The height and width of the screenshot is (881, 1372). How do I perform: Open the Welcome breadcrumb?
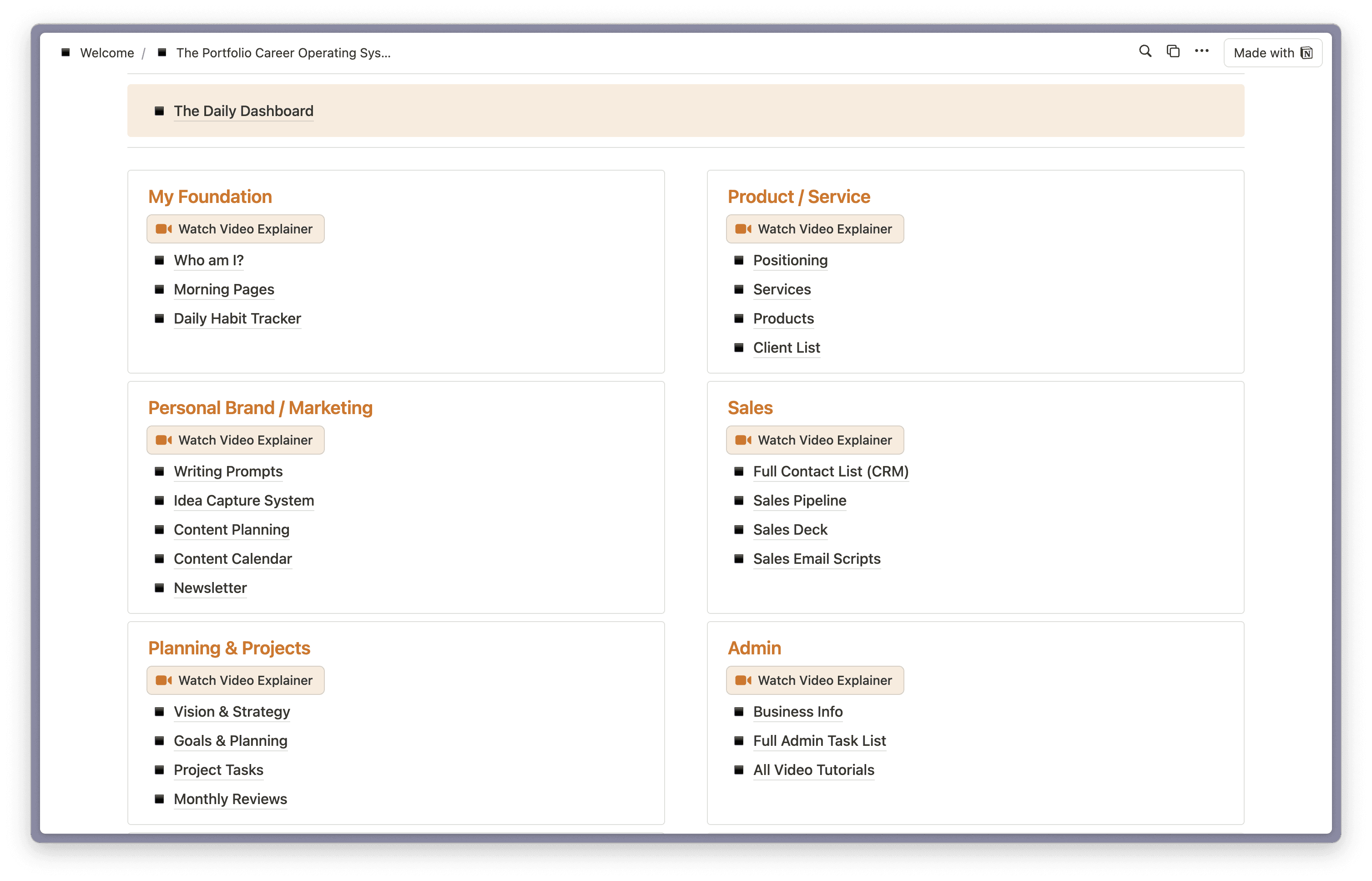click(107, 53)
